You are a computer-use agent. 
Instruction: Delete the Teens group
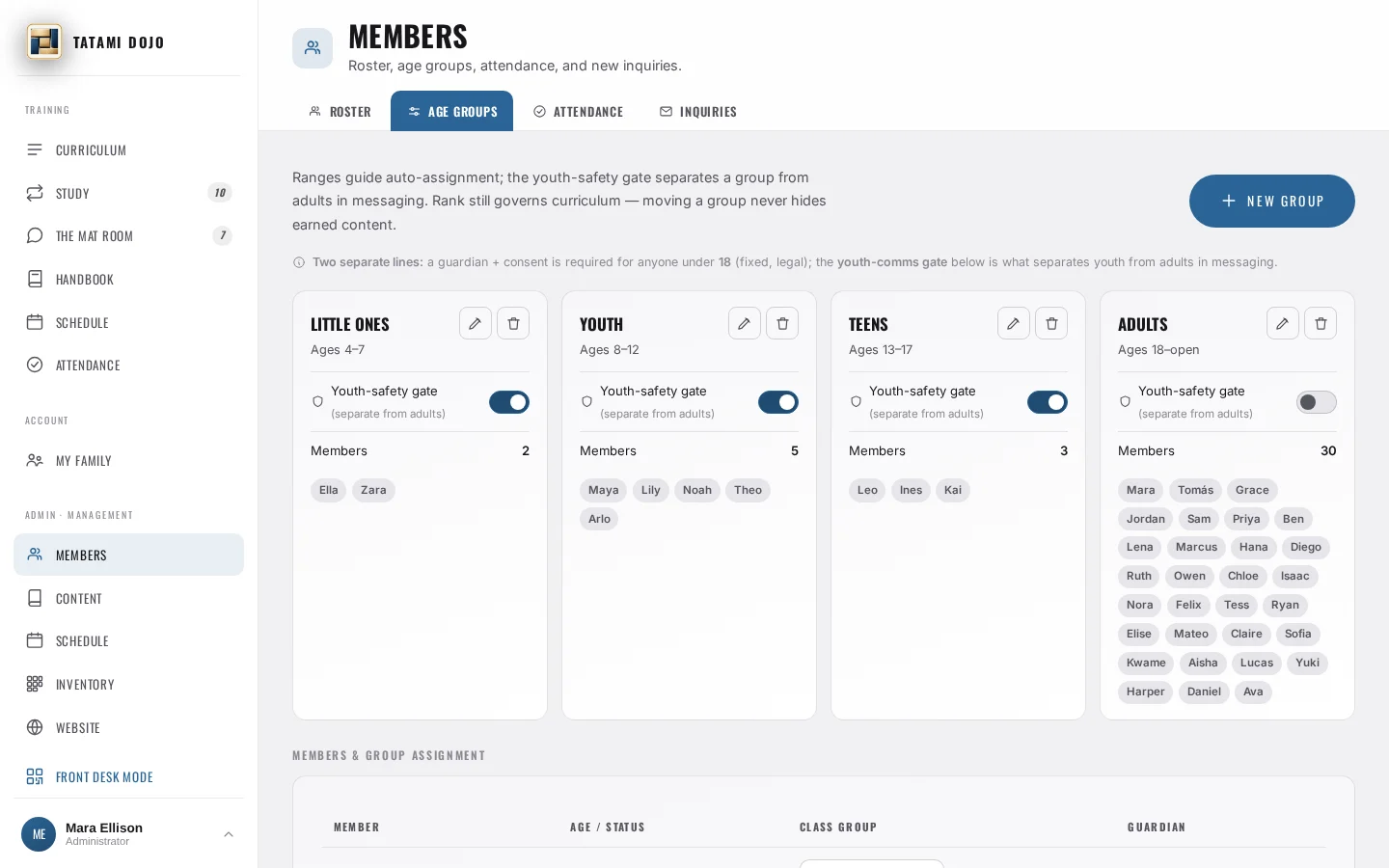(x=1051, y=323)
